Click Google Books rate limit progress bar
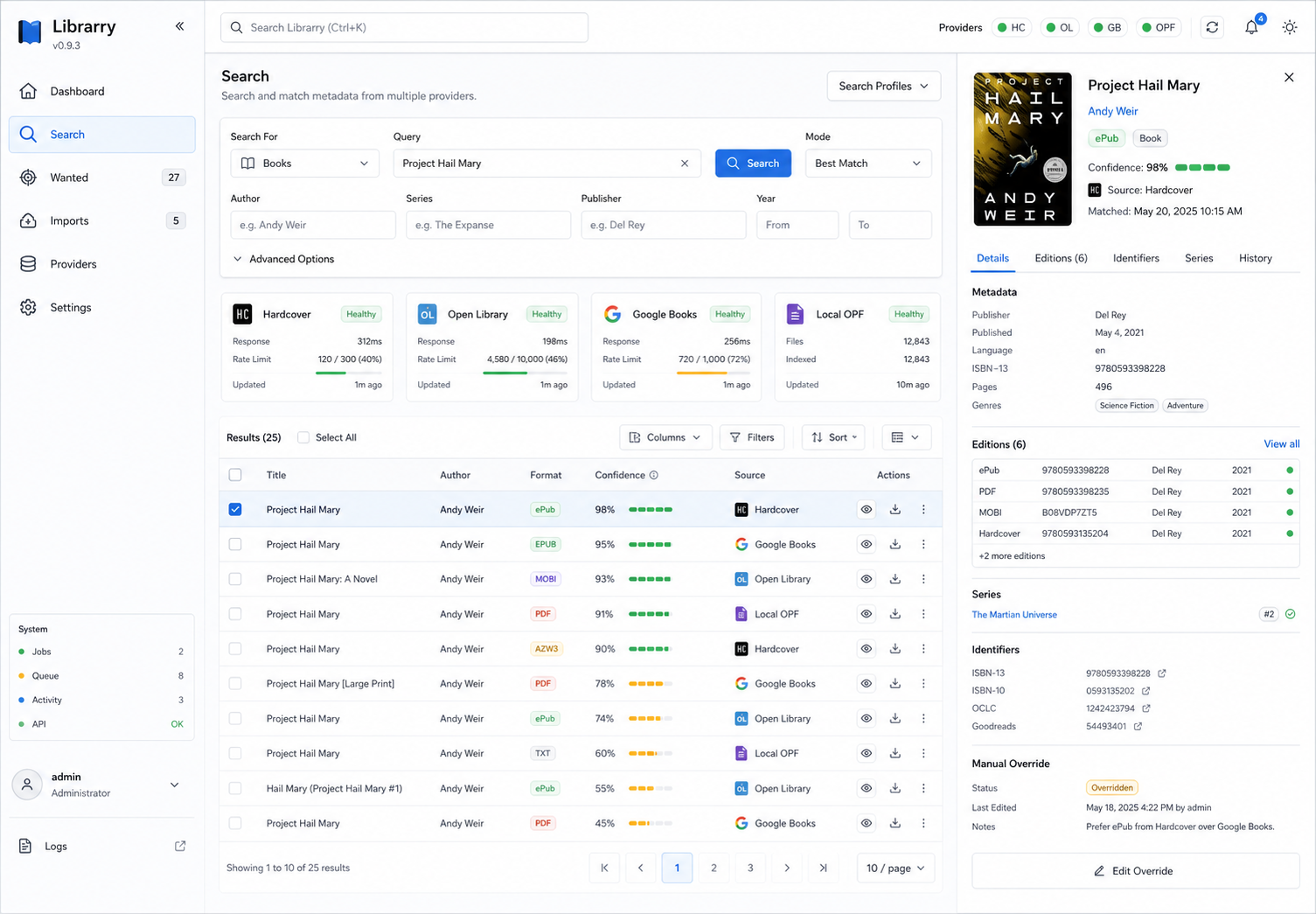The image size is (1316, 914). [714, 373]
